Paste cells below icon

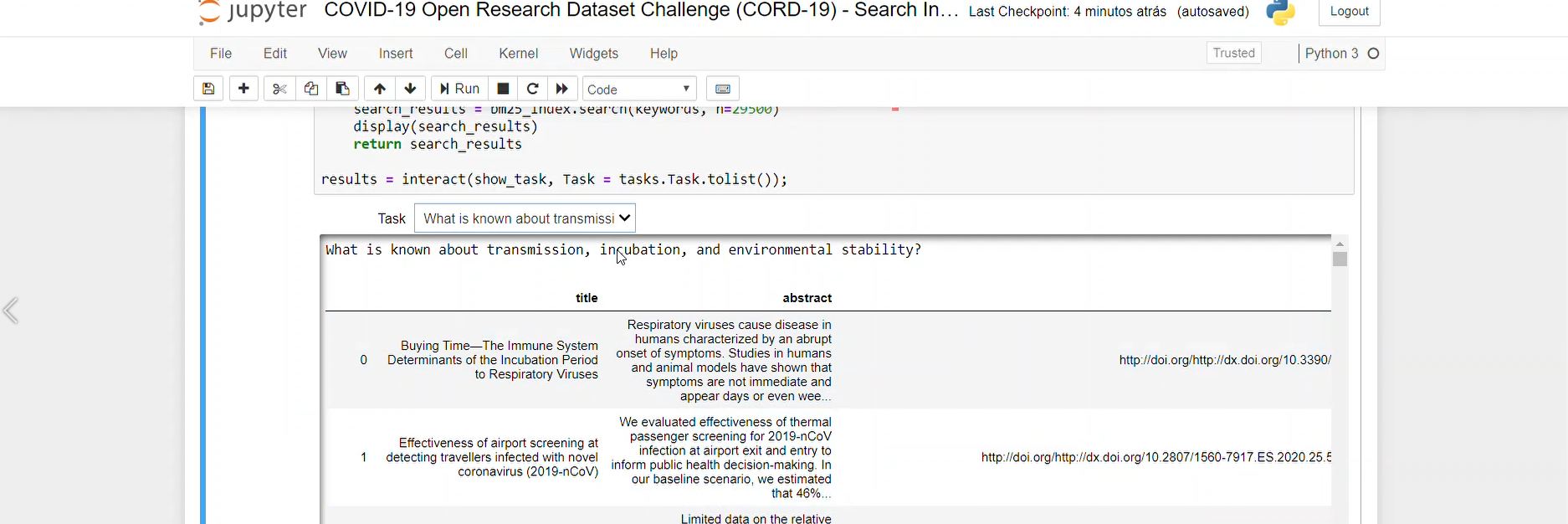pyautogui.click(x=342, y=89)
